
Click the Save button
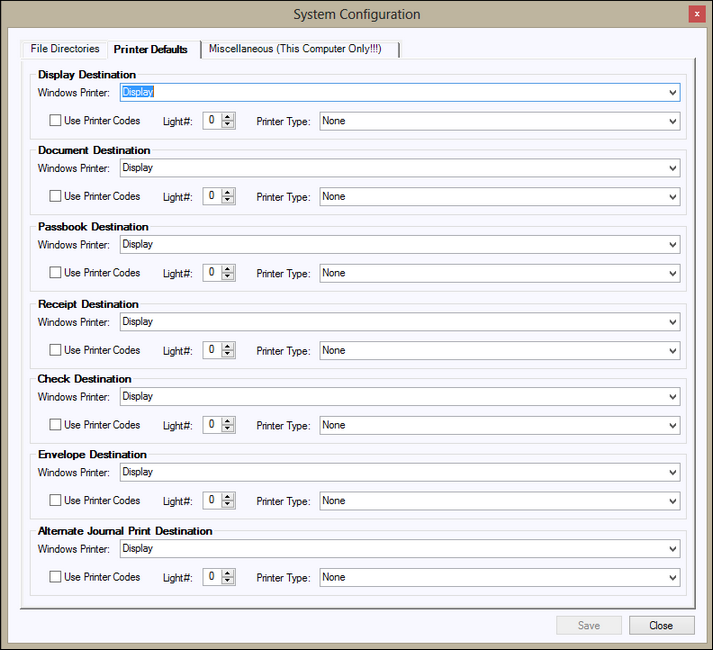coord(589,625)
